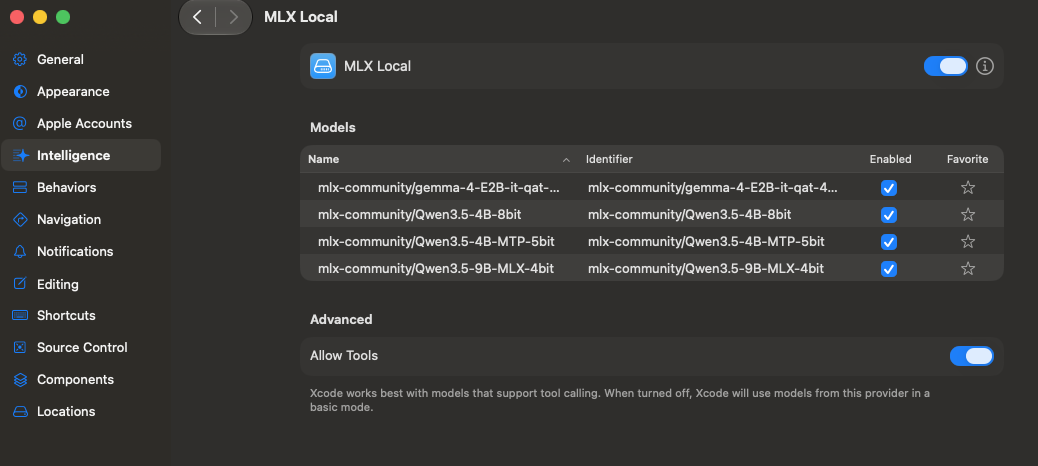The height and width of the screenshot is (466, 1038).
Task: Click the identifier cell for Qwen3.5-4B-8bit
Action: pos(690,214)
